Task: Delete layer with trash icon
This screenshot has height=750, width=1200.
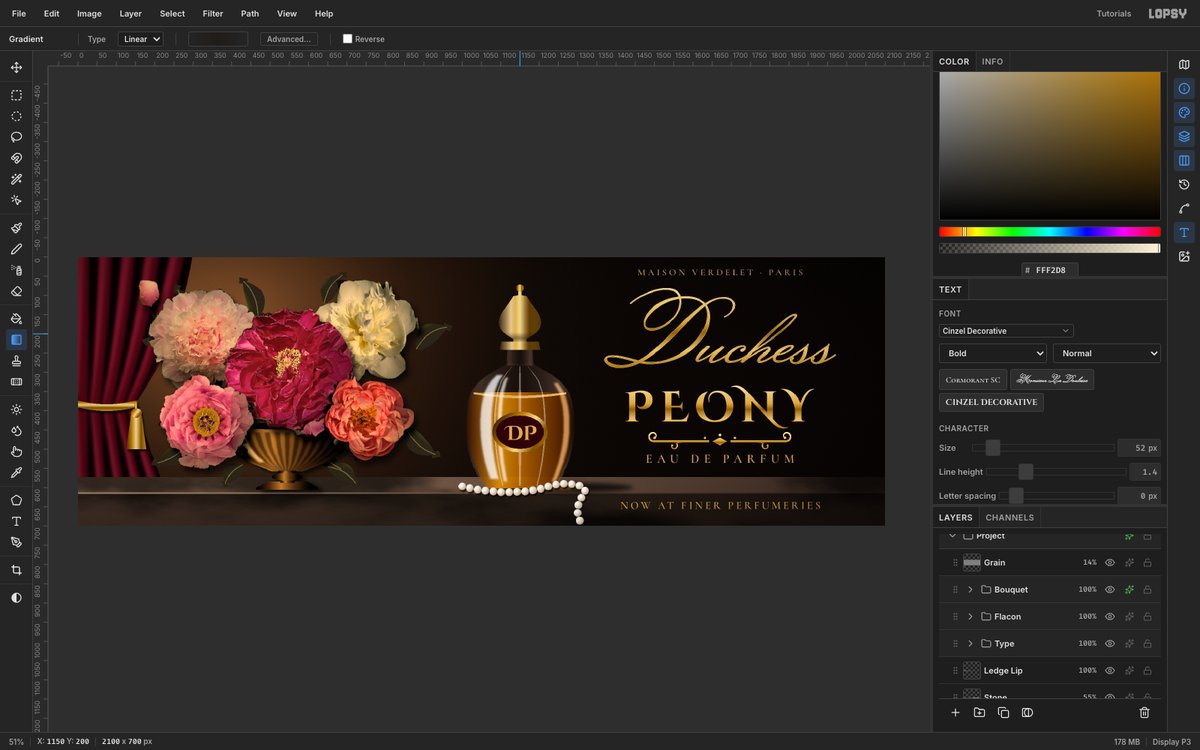Action: [x=1144, y=713]
